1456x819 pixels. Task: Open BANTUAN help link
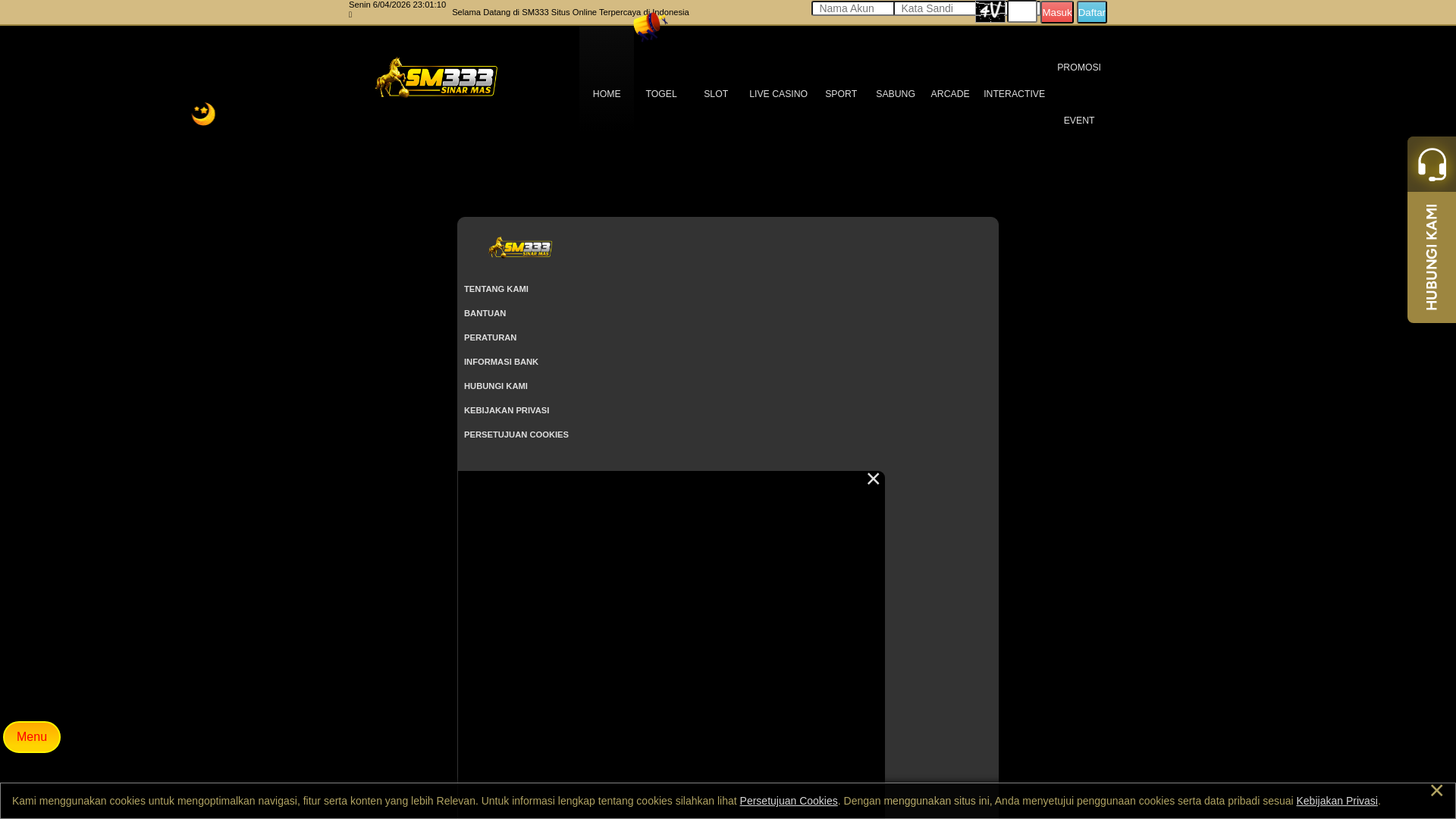(x=485, y=313)
